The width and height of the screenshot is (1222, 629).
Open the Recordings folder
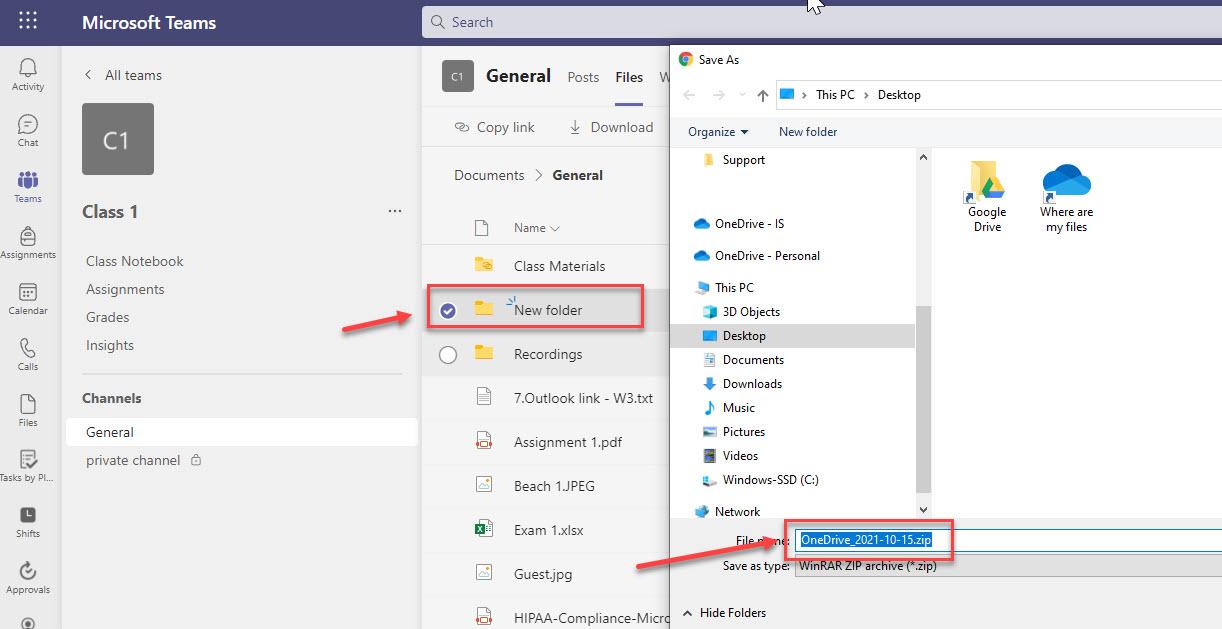click(548, 354)
